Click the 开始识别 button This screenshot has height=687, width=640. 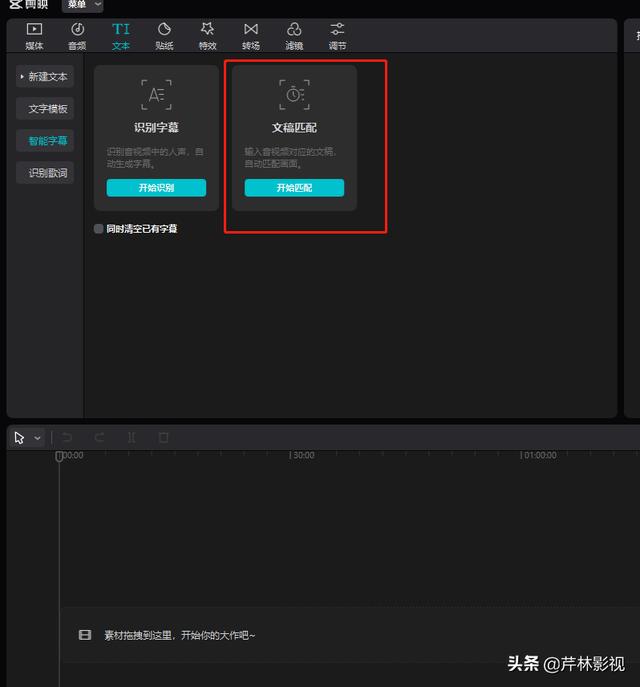click(156, 188)
